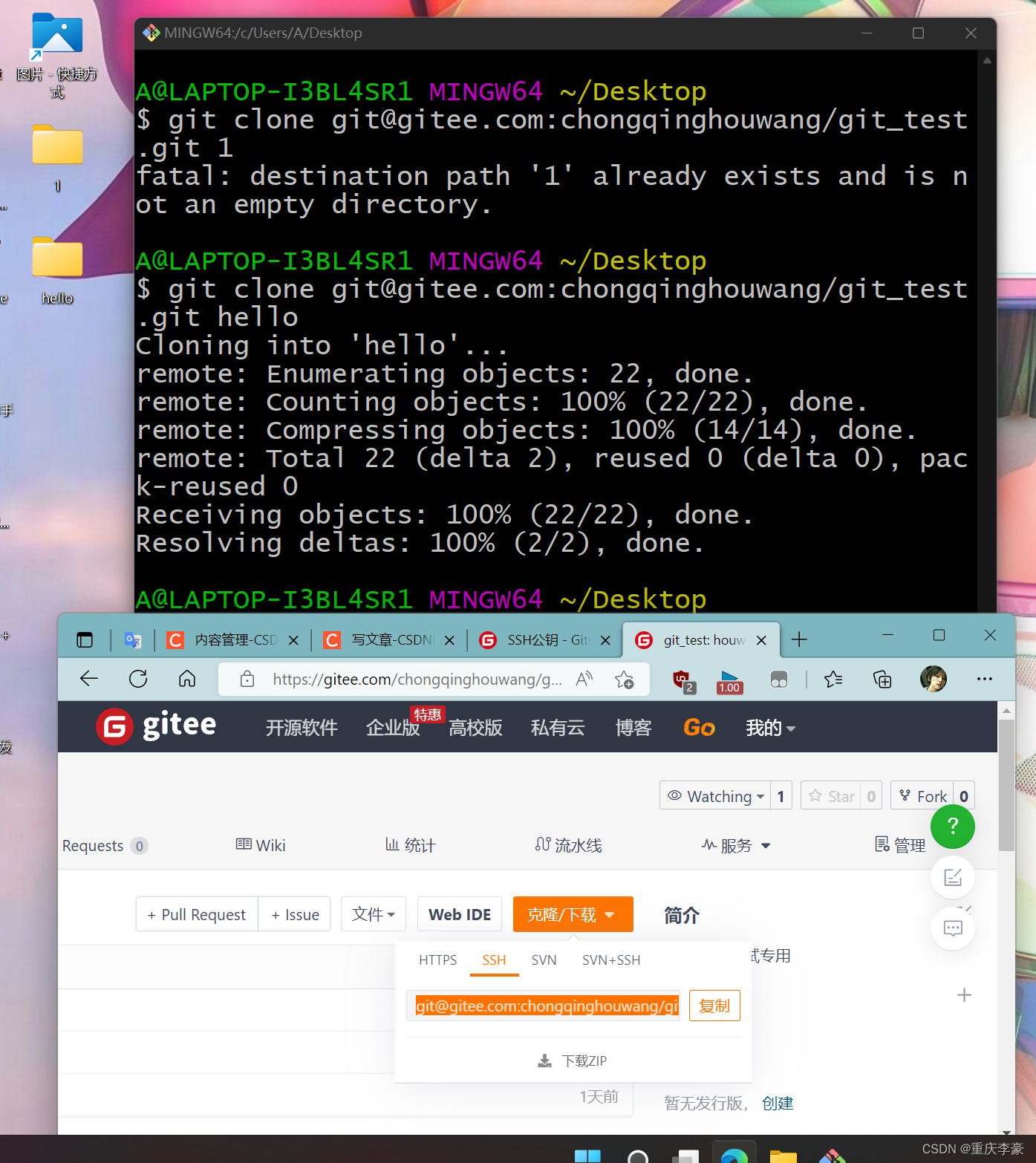Close the 内容管理-CSDN tab
The height and width of the screenshot is (1163, 1036).
coord(293,640)
